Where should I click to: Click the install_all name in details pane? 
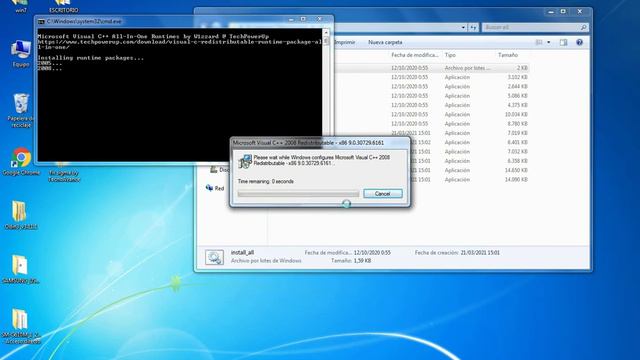click(x=242, y=253)
